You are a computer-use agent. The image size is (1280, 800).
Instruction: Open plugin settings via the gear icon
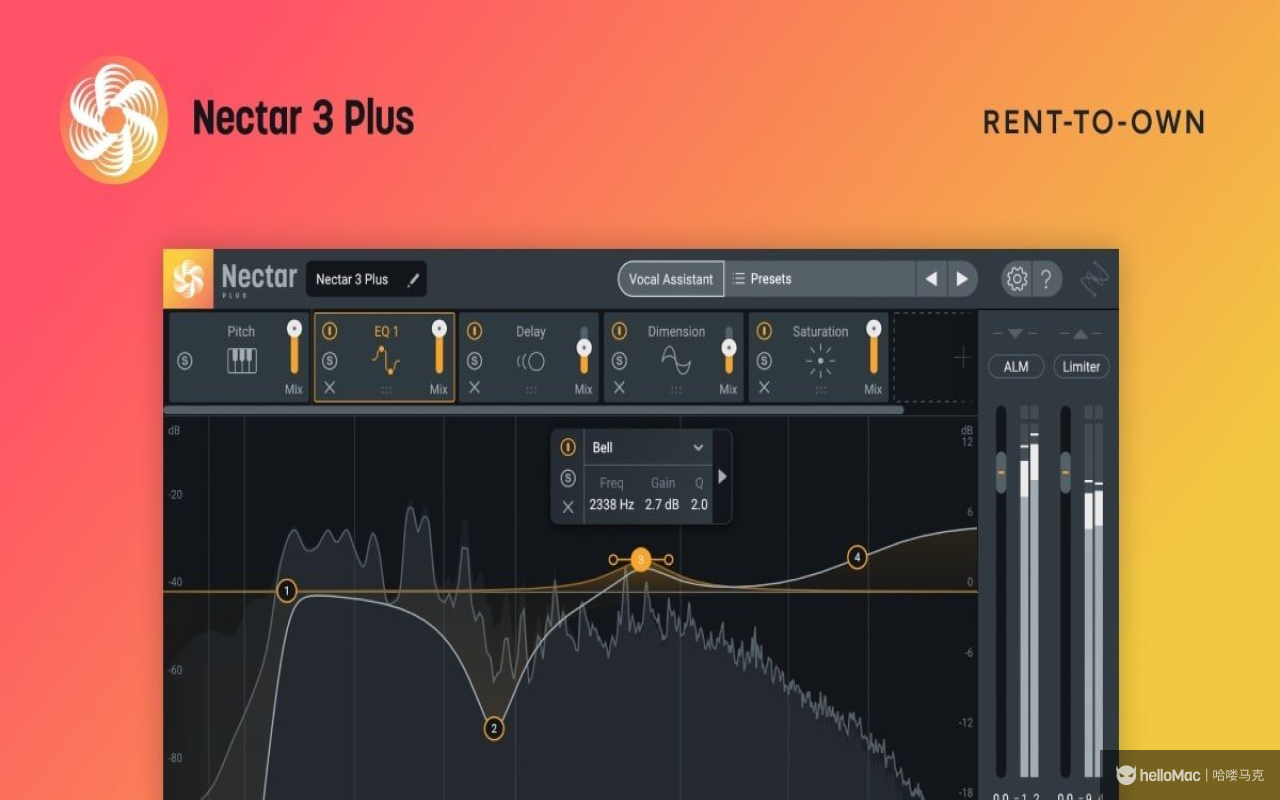tap(1017, 279)
